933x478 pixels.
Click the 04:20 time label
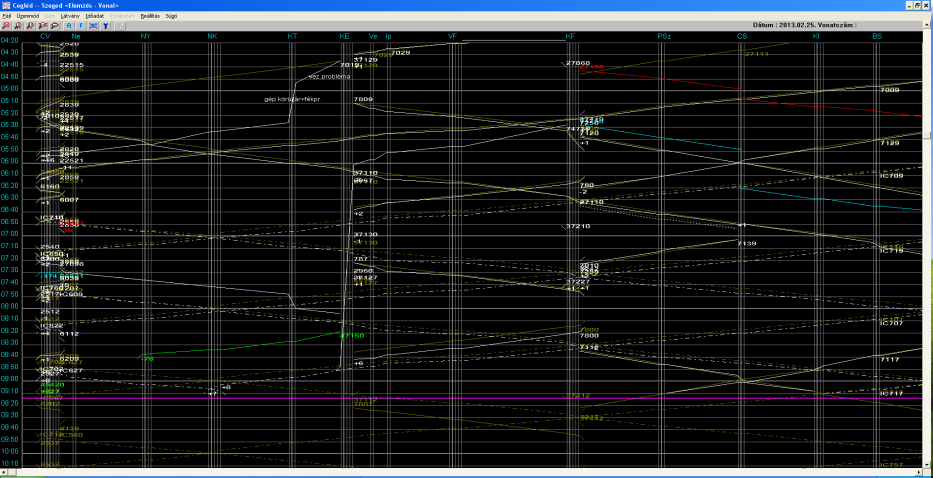[x=10, y=40]
